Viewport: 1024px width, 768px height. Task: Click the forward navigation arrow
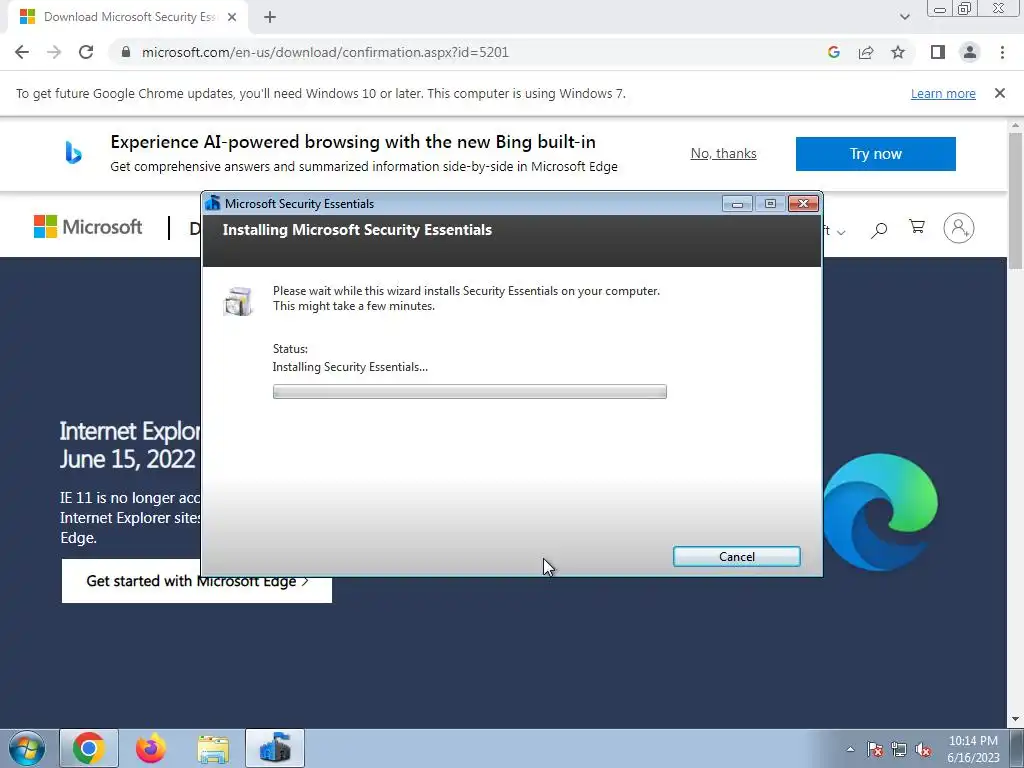(54, 52)
